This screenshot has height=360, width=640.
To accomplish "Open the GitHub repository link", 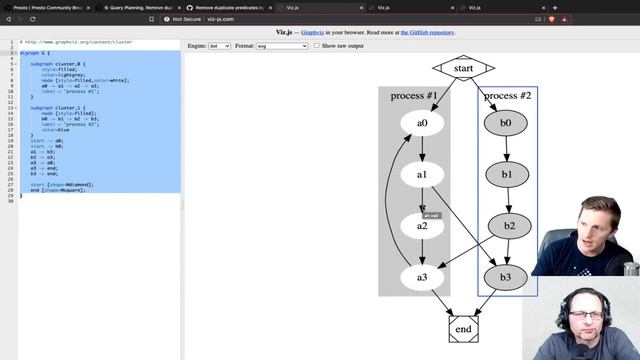I will 427,32.
